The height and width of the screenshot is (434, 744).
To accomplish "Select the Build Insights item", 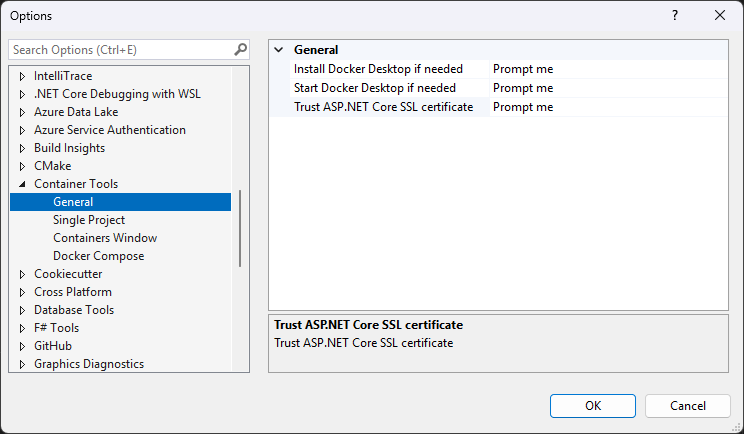I will pos(69,148).
